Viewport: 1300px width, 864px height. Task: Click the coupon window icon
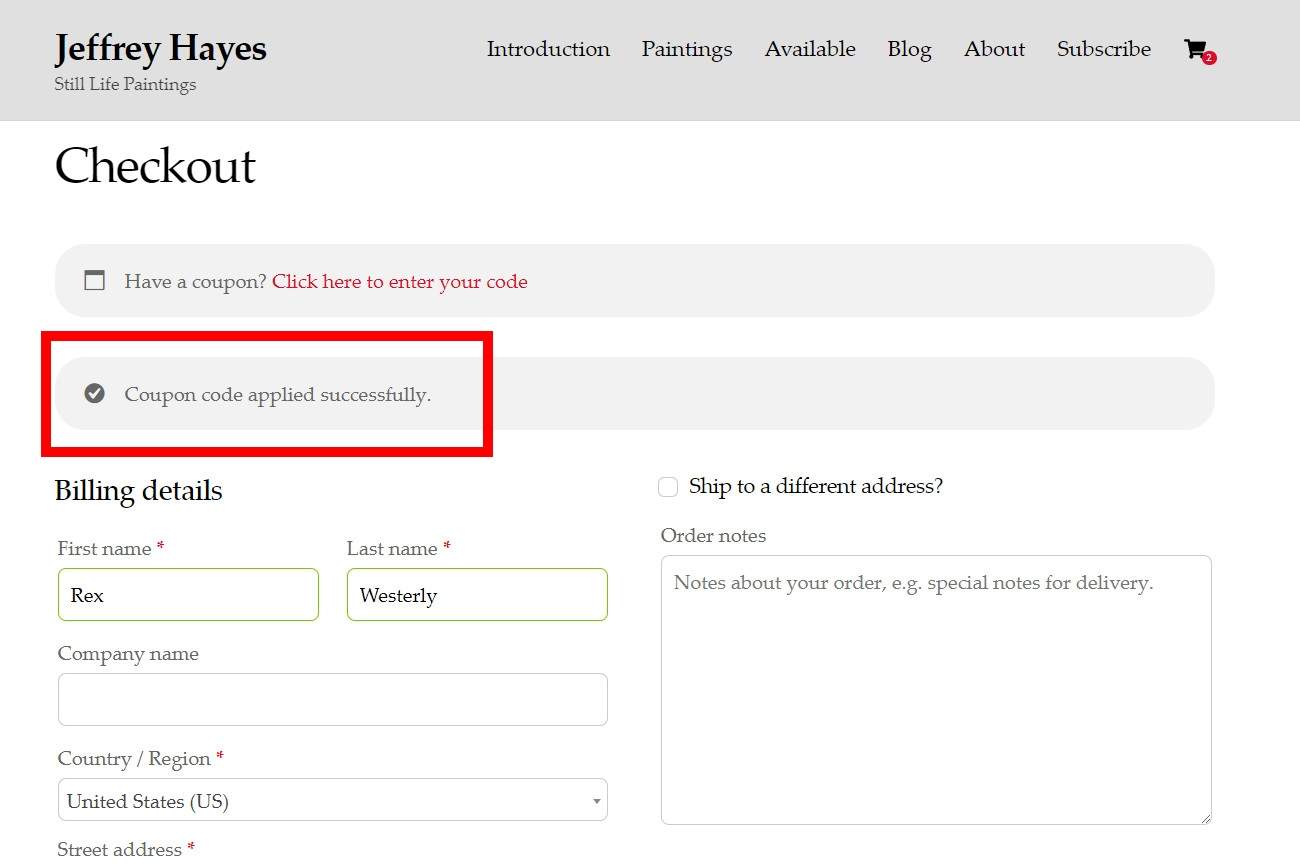pyautogui.click(x=94, y=281)
